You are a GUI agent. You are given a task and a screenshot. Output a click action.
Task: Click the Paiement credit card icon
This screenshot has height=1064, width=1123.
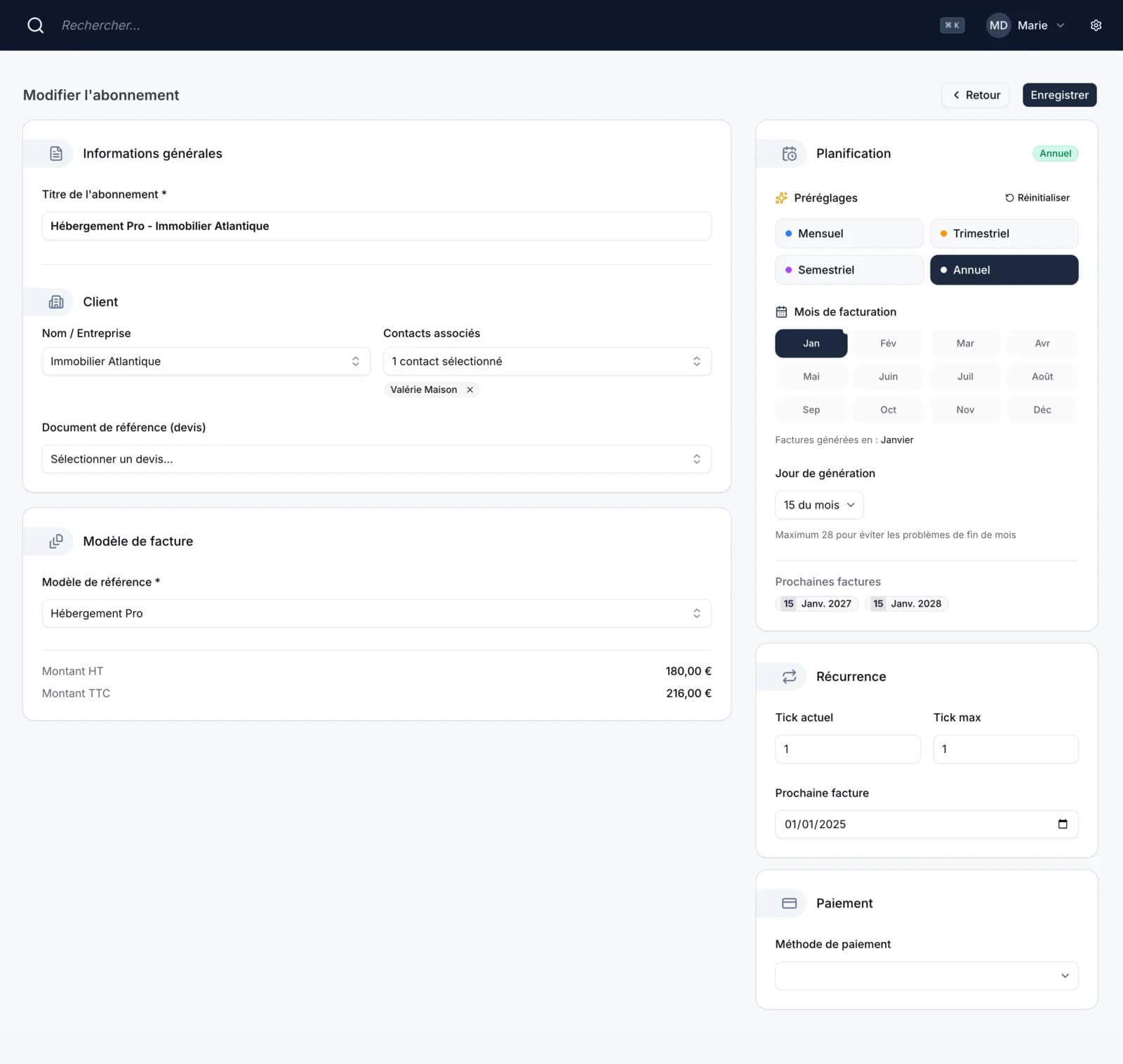(x=789, y=903)
